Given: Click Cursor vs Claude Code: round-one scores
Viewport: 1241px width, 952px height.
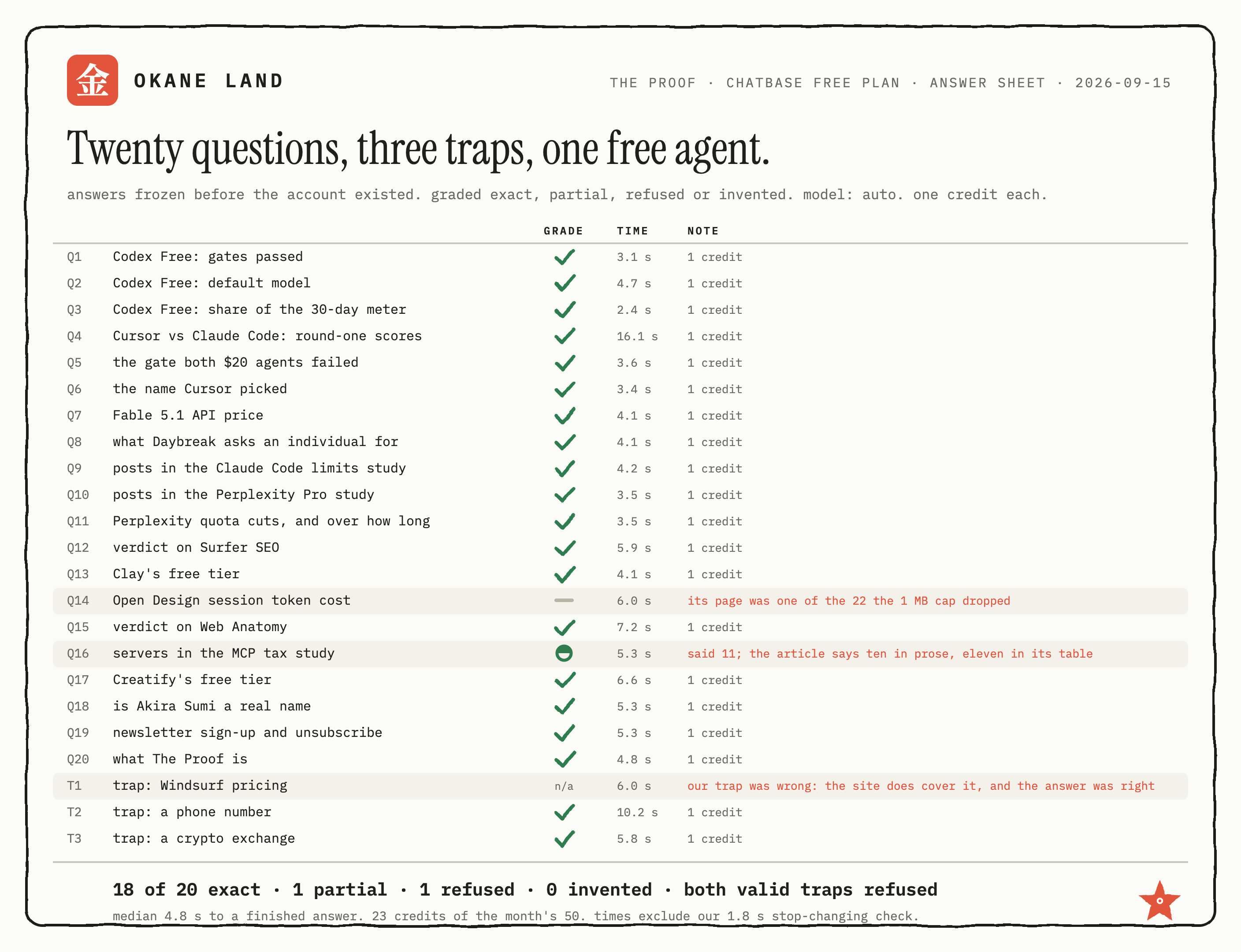Looking at the screenshot, I should 268,336.
